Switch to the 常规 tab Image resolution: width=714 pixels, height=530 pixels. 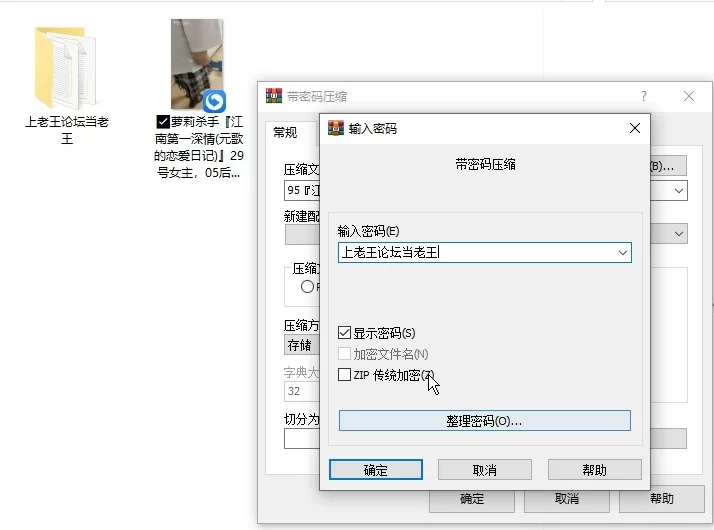285,132
